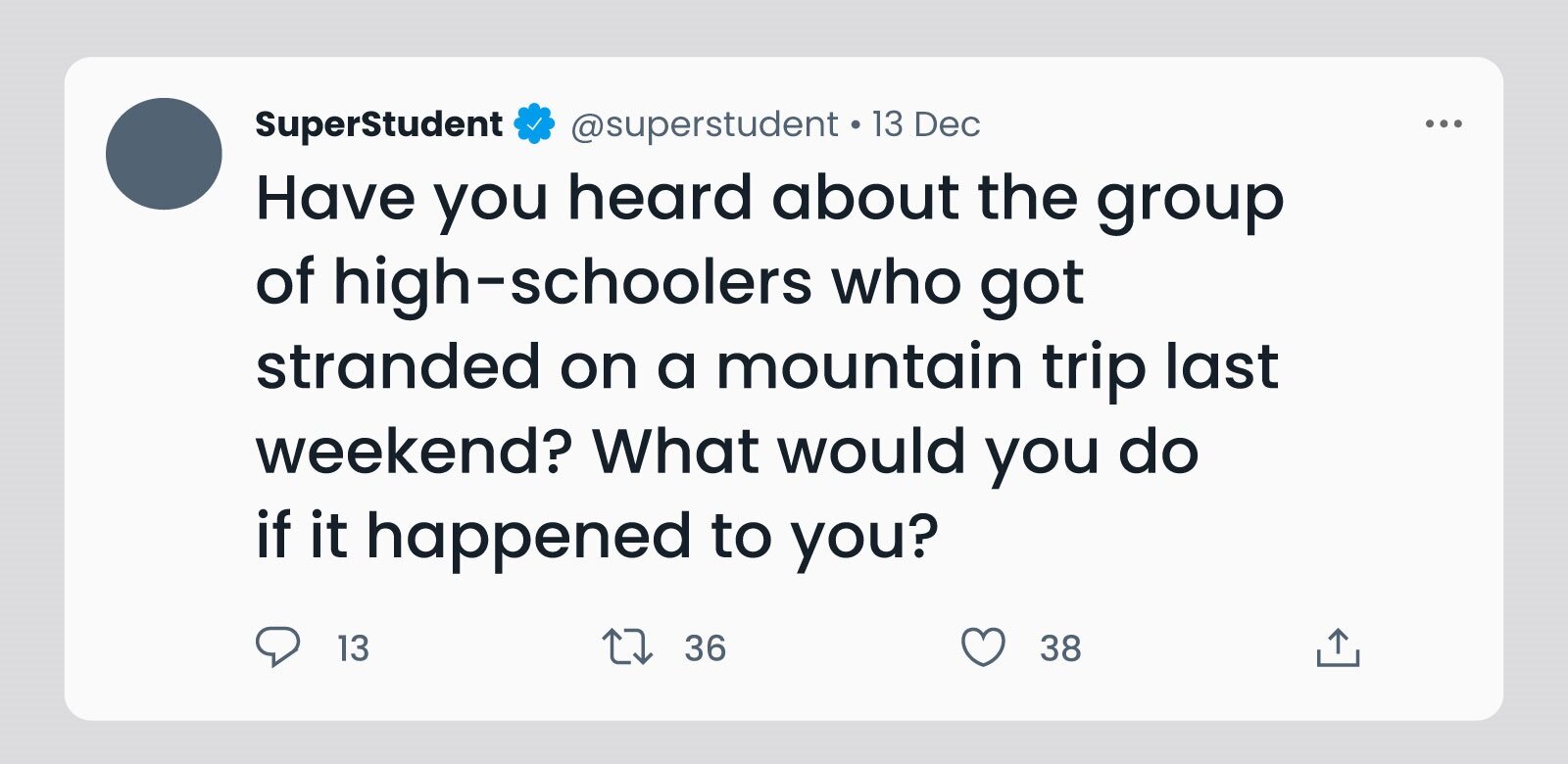Screen dimensions: 1568x764
Task: Open the SuperStudent profile avatar
Action: [x=164, y=154]
